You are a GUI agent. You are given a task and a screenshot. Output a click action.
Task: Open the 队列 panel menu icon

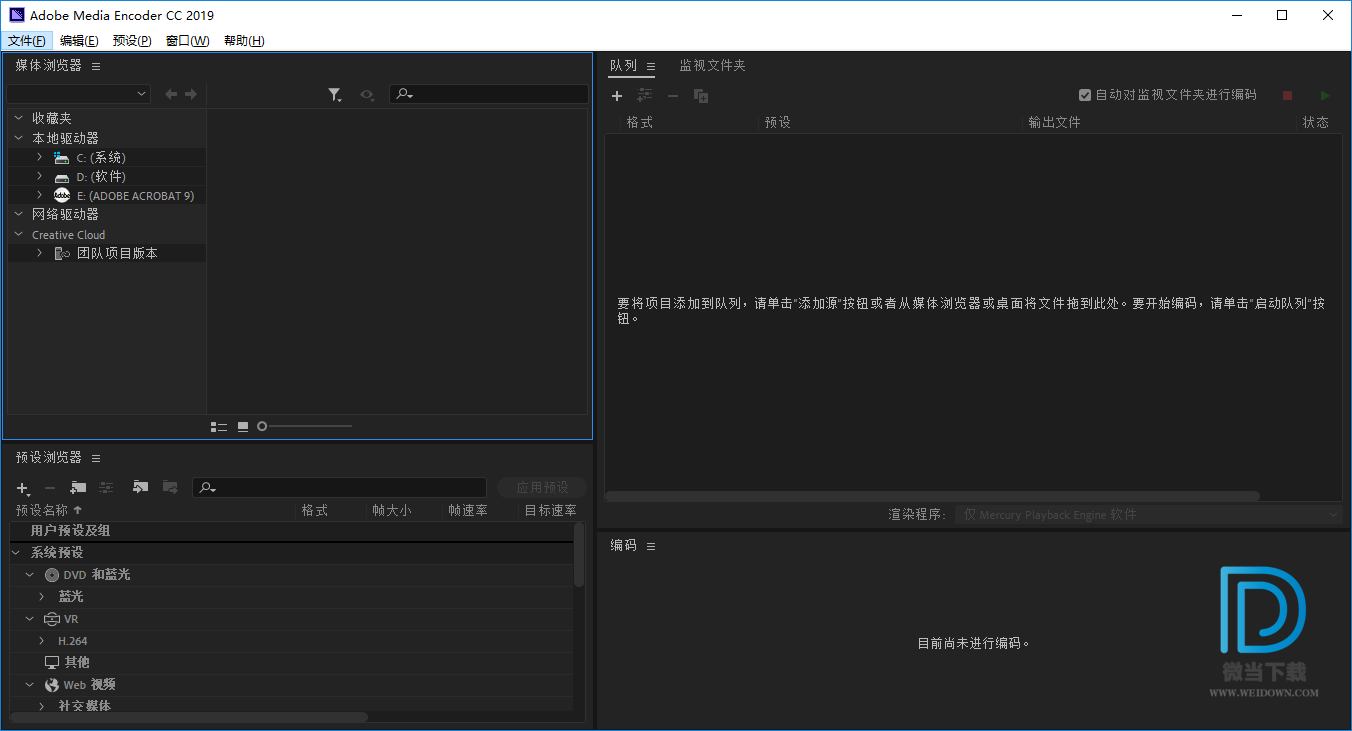pos(651,66)
